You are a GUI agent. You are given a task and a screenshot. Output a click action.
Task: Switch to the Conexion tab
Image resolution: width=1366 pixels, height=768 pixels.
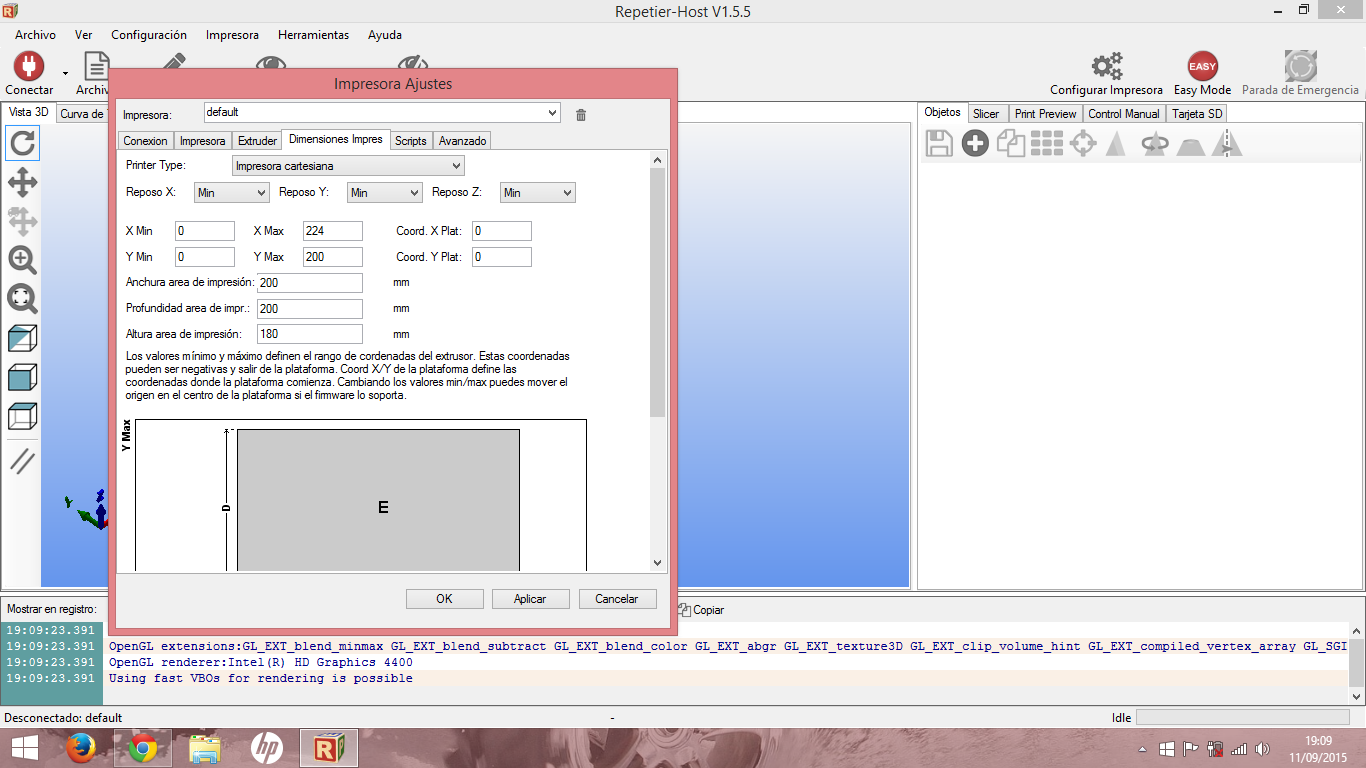pos(146,141)
